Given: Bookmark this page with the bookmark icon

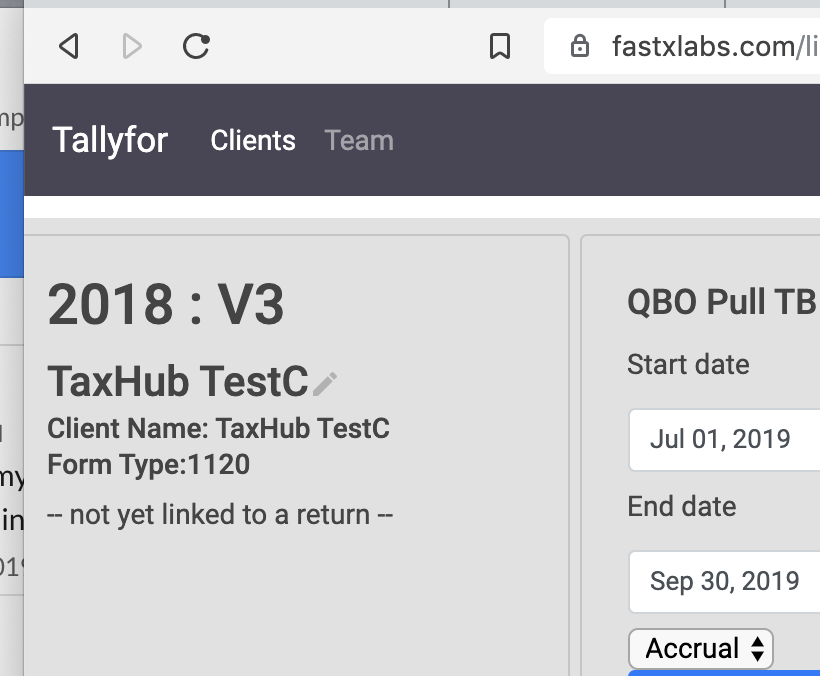Looking at the screenshot, I should point(500,46).
